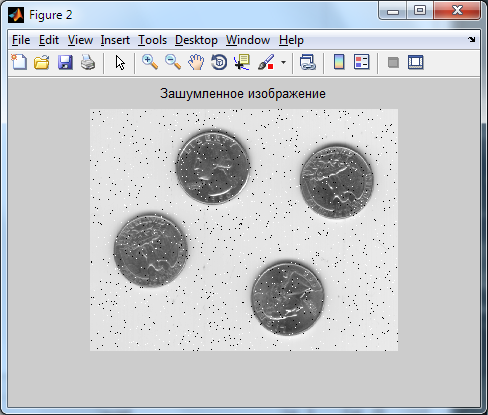Open the Insert menu
This screenshot has height=415, width=488.
pyautogui.click(x=115, y=40)
